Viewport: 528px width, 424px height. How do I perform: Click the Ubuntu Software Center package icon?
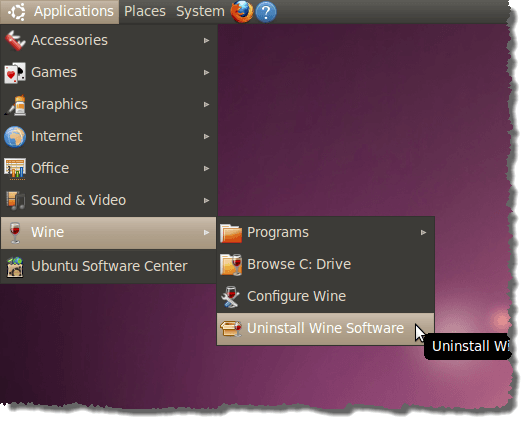15,267
